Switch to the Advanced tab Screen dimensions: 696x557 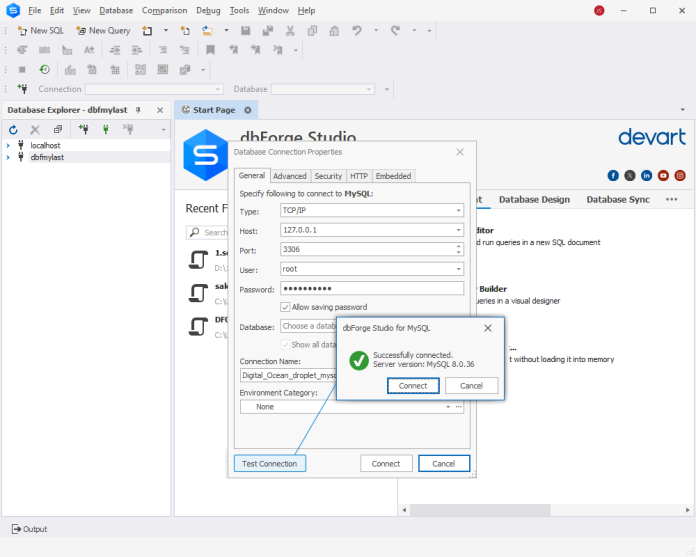[x=290, y=176]
